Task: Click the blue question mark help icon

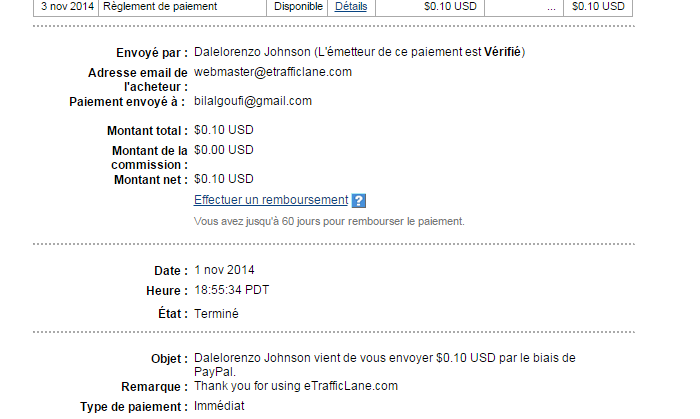Action: pyautogui.click(x=358, y=200)
